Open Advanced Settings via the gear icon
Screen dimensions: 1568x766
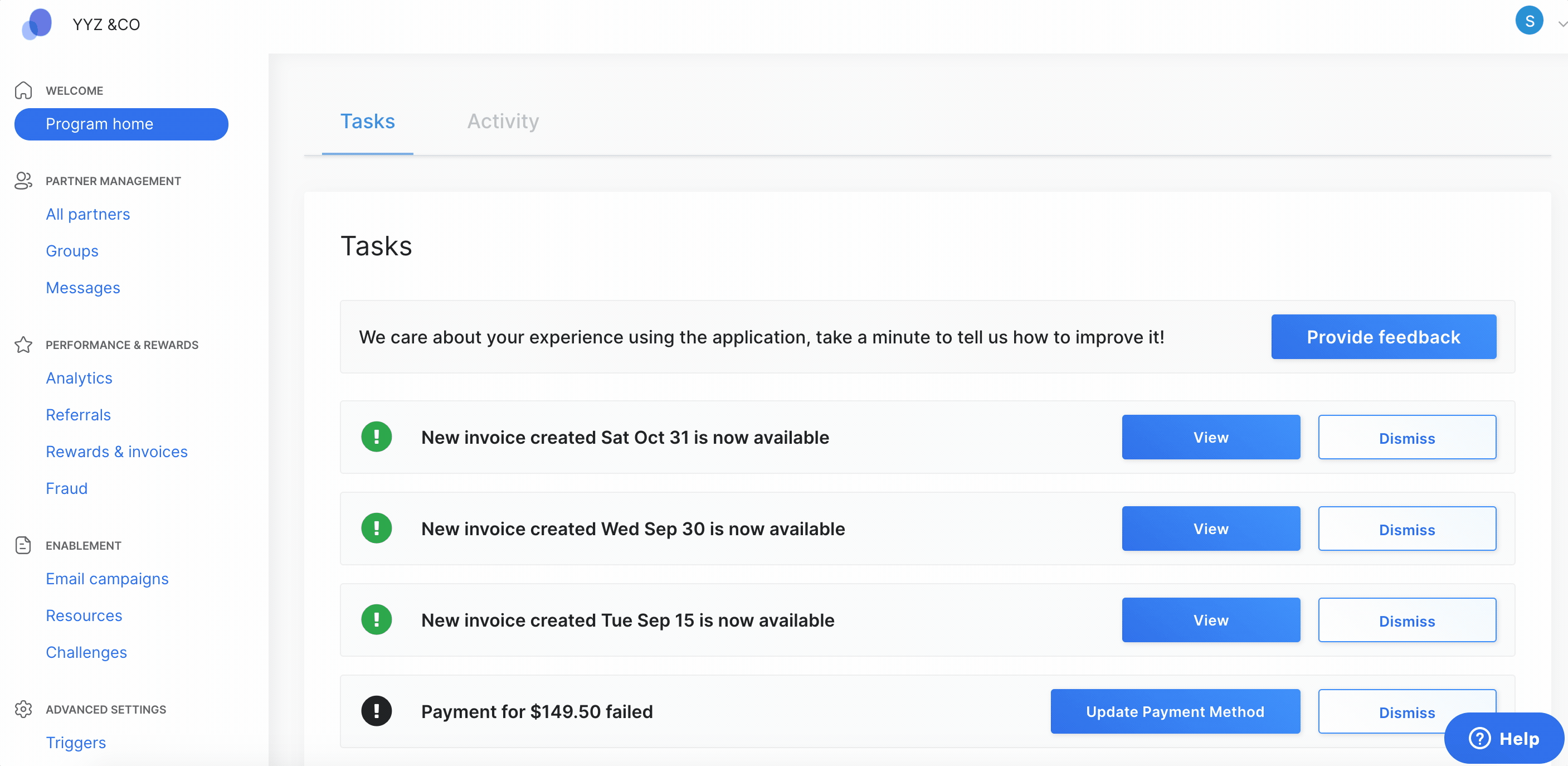(x=23, y=709)
